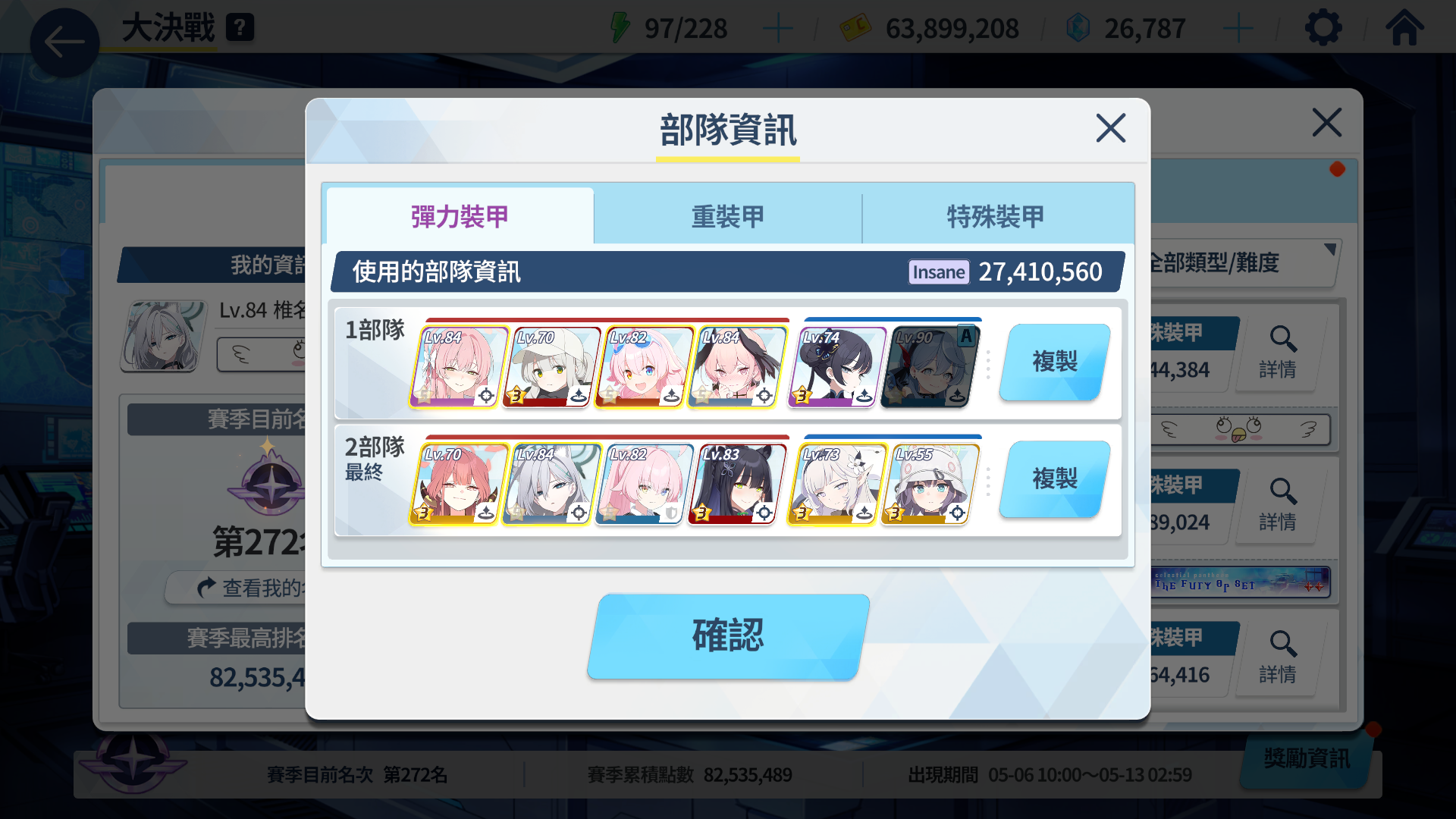Viewport: 1456px width, 819px height.
Task: Open the 獎勵資訊 rewards button
Action: click(x=1307, y=758)
